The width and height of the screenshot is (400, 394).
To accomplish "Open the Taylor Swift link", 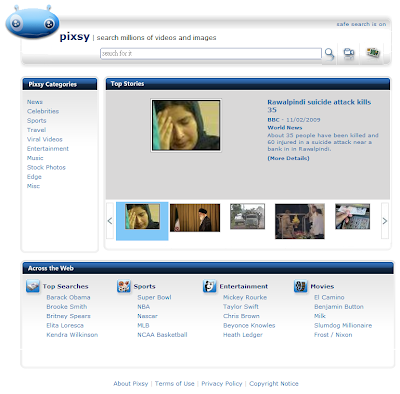I will coord(241,307).
